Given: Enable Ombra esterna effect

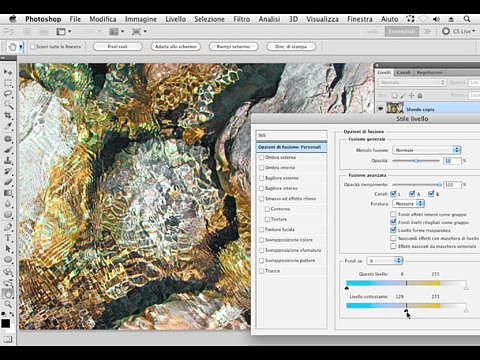Looking at the screenshot, I should [x=262, y=157].
